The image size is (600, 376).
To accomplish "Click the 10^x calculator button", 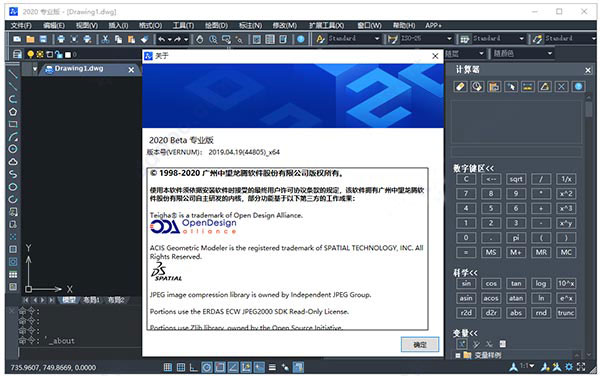I will pos(566,283).
